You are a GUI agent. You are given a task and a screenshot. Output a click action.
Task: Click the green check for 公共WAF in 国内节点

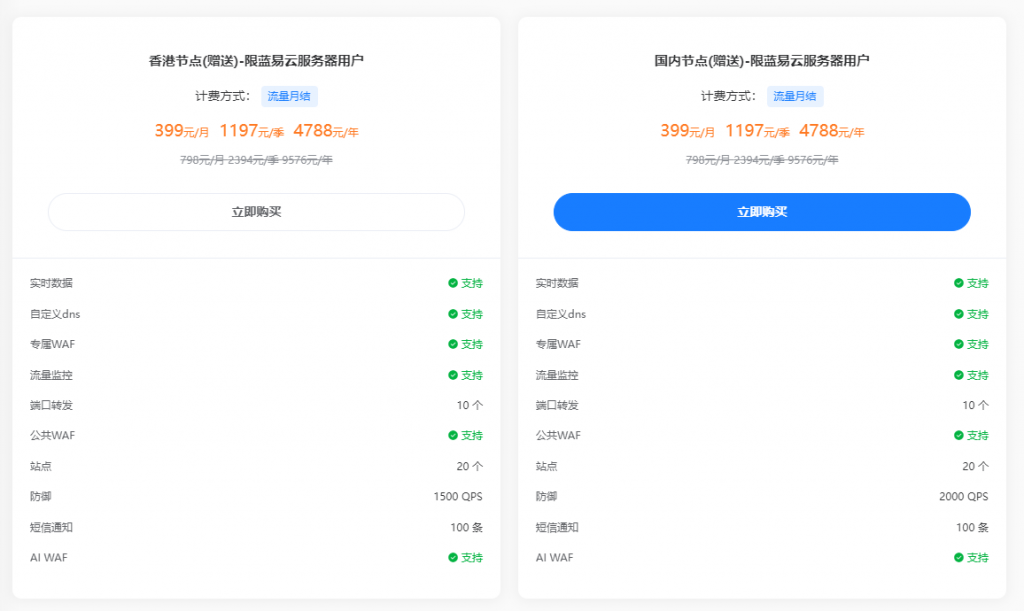tap(959, 435)
